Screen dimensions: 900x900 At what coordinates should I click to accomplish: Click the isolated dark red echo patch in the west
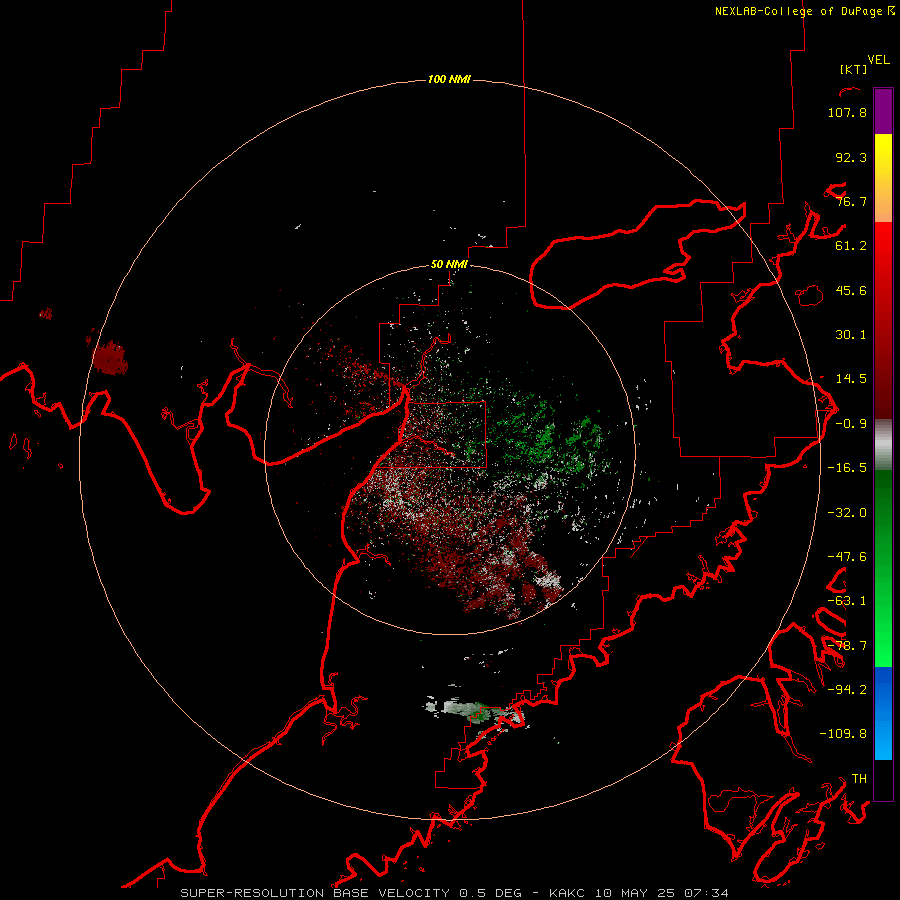coord(110,357)
